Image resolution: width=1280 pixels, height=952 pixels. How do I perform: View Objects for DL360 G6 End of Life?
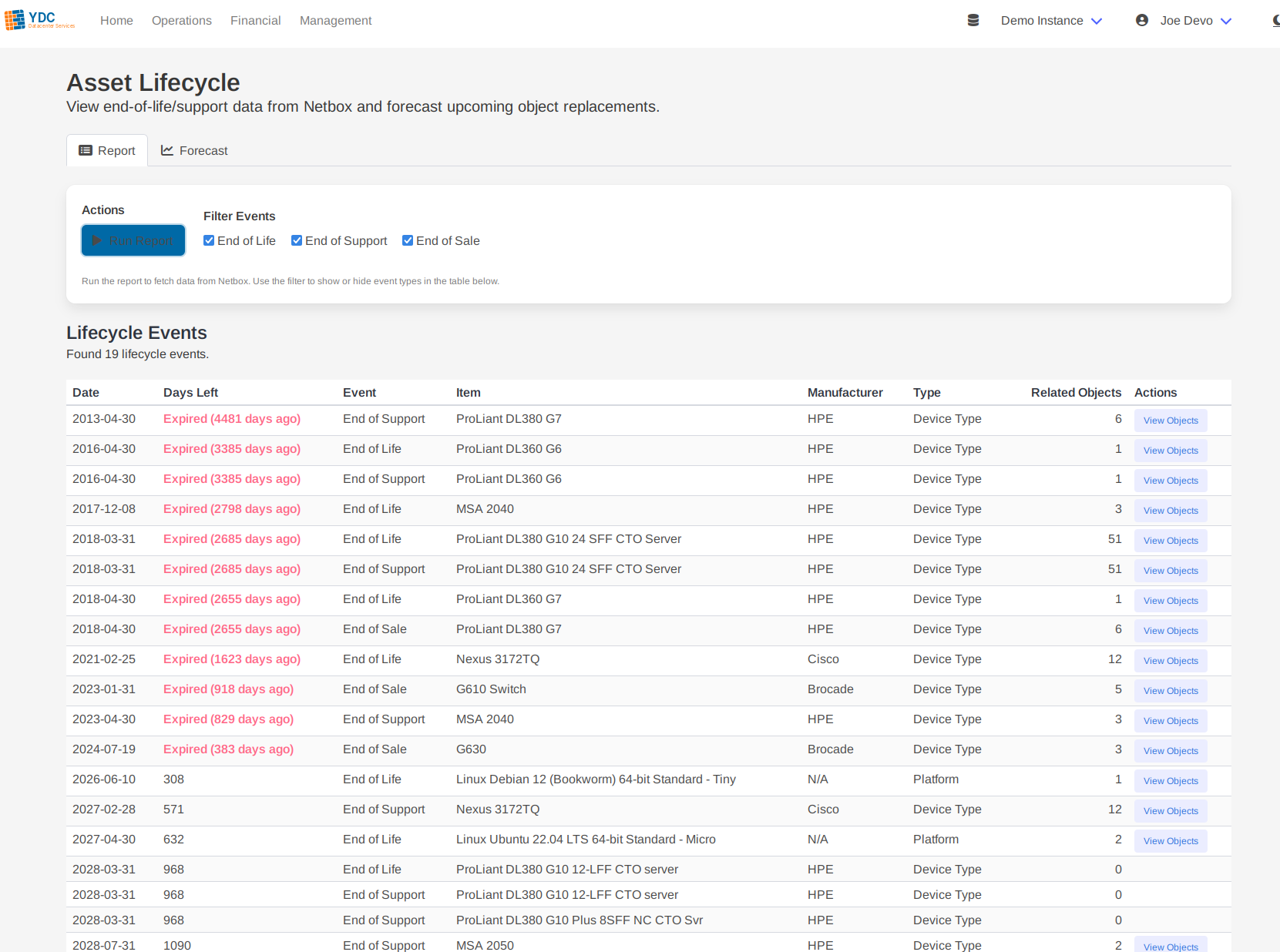[1171, 451]
